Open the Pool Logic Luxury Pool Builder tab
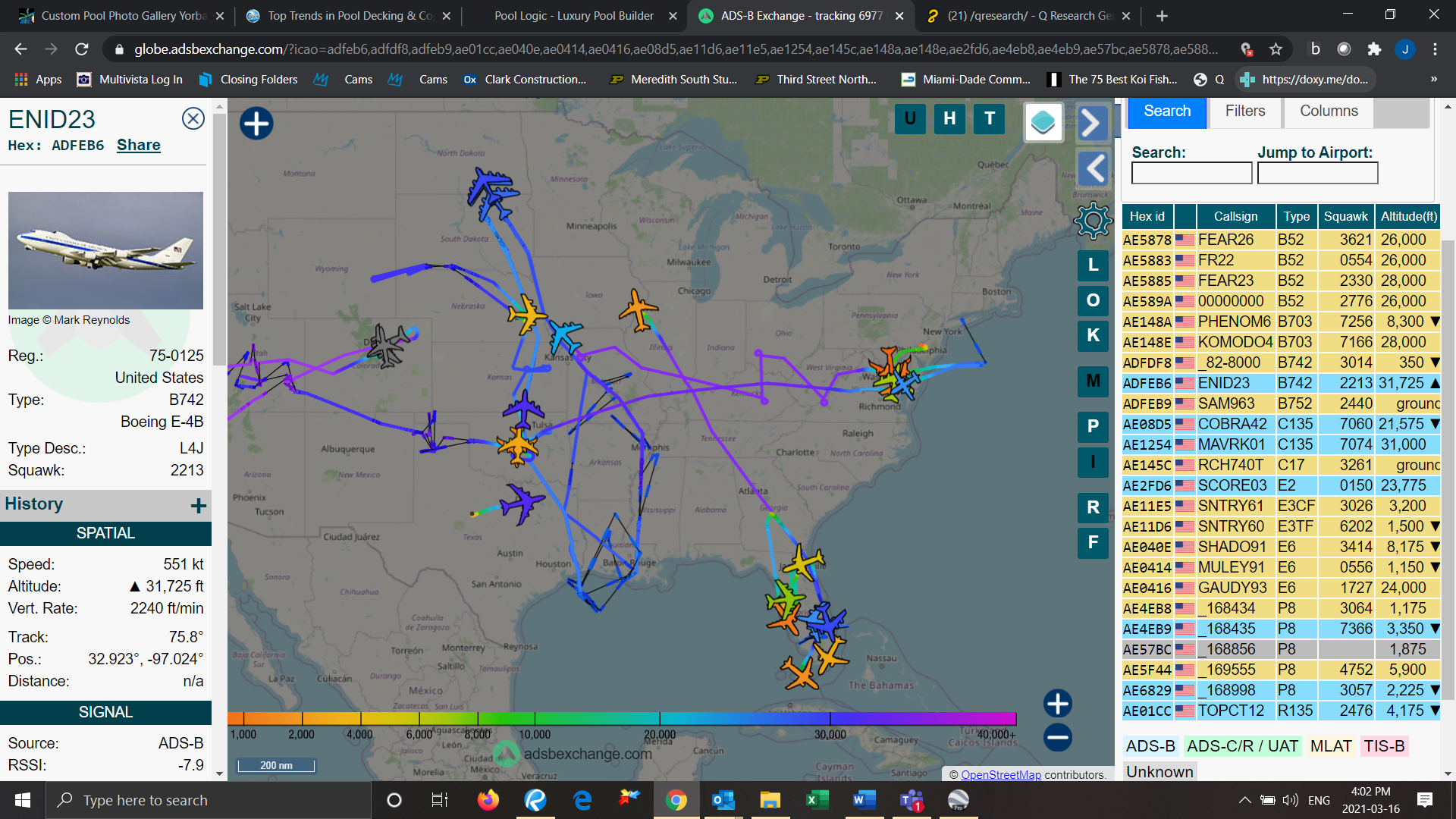The height and width of the screenshot is (819, 1456). pyautogui.click(x=573, y=16)
